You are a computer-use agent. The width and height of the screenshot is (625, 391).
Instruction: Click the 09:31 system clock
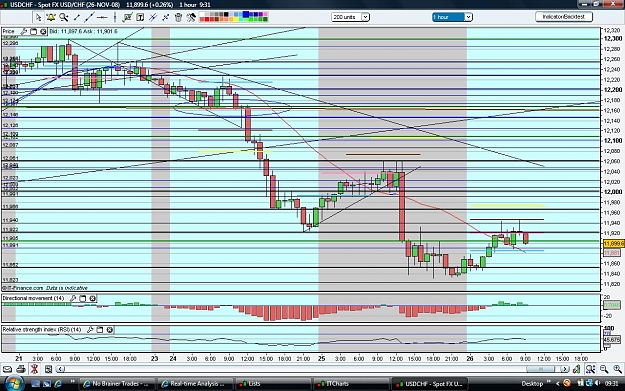pos(611,383)
